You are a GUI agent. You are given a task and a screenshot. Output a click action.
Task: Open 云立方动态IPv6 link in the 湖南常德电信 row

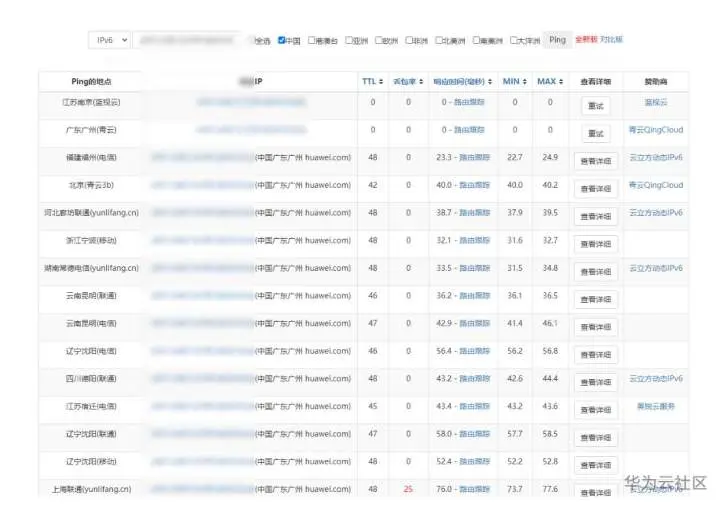[656, 268]
